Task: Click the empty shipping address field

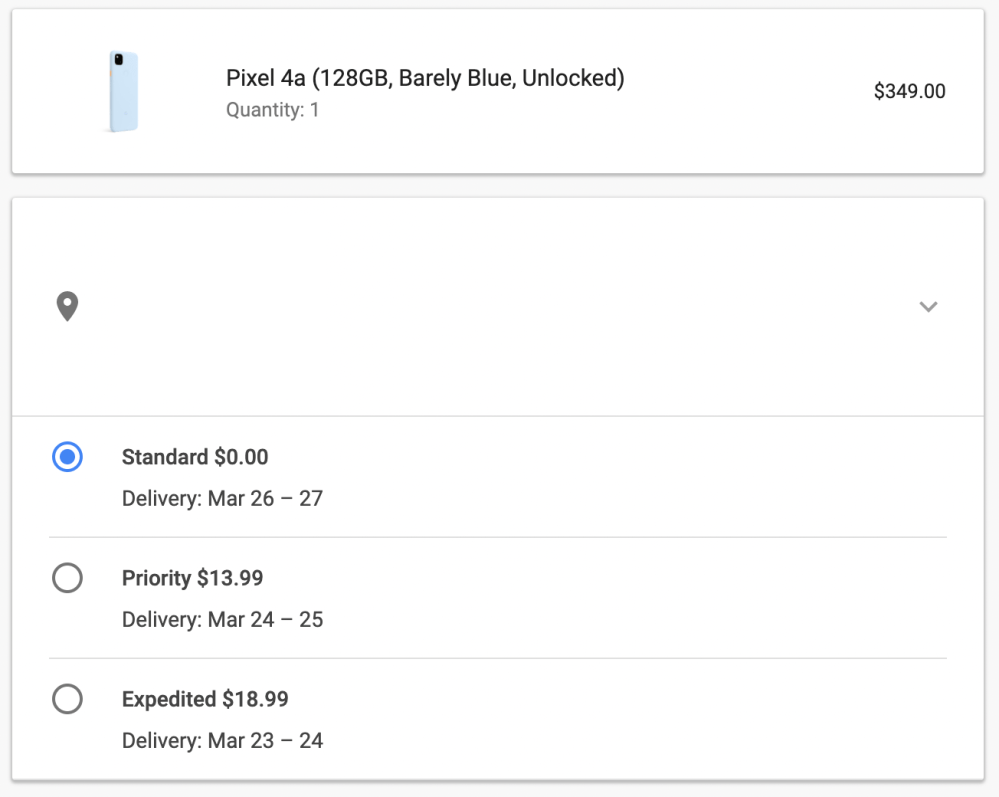Action: point(490,307)
